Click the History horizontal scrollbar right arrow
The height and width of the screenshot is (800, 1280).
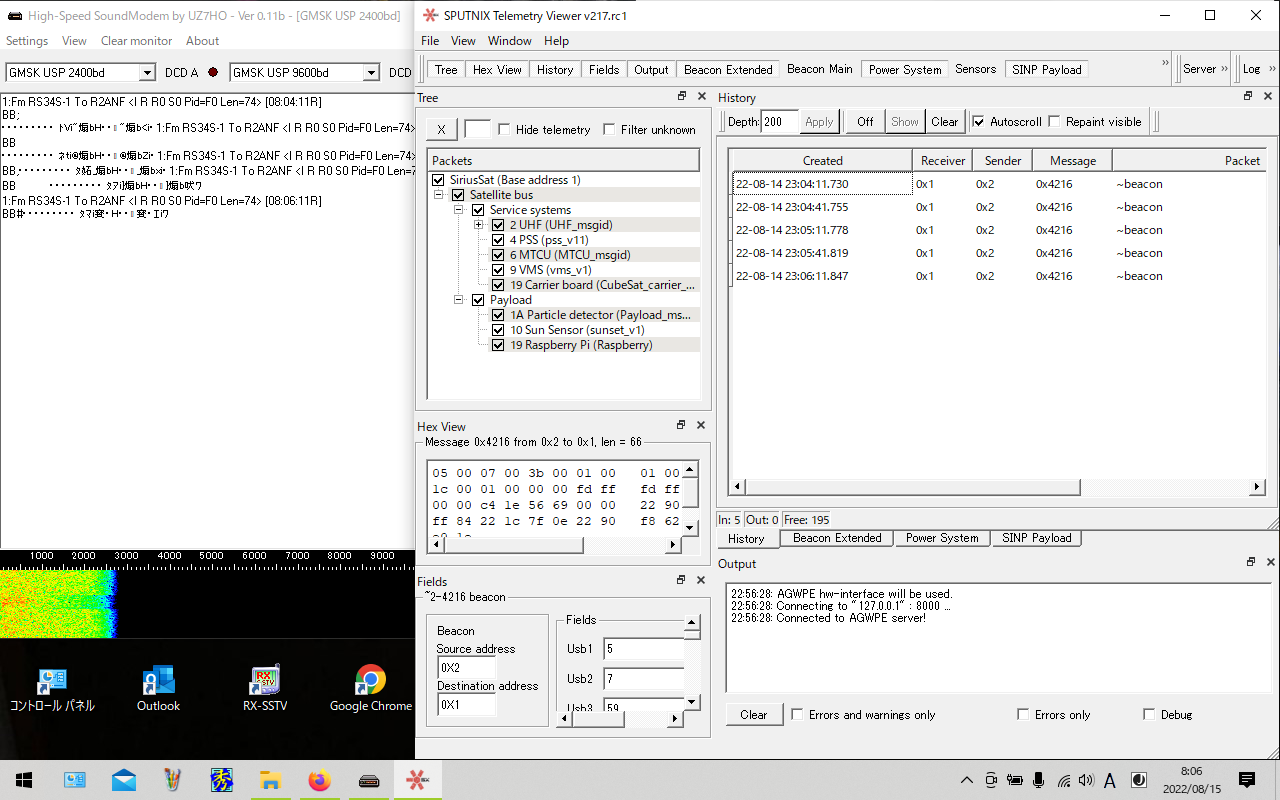tap(1258, 487)
